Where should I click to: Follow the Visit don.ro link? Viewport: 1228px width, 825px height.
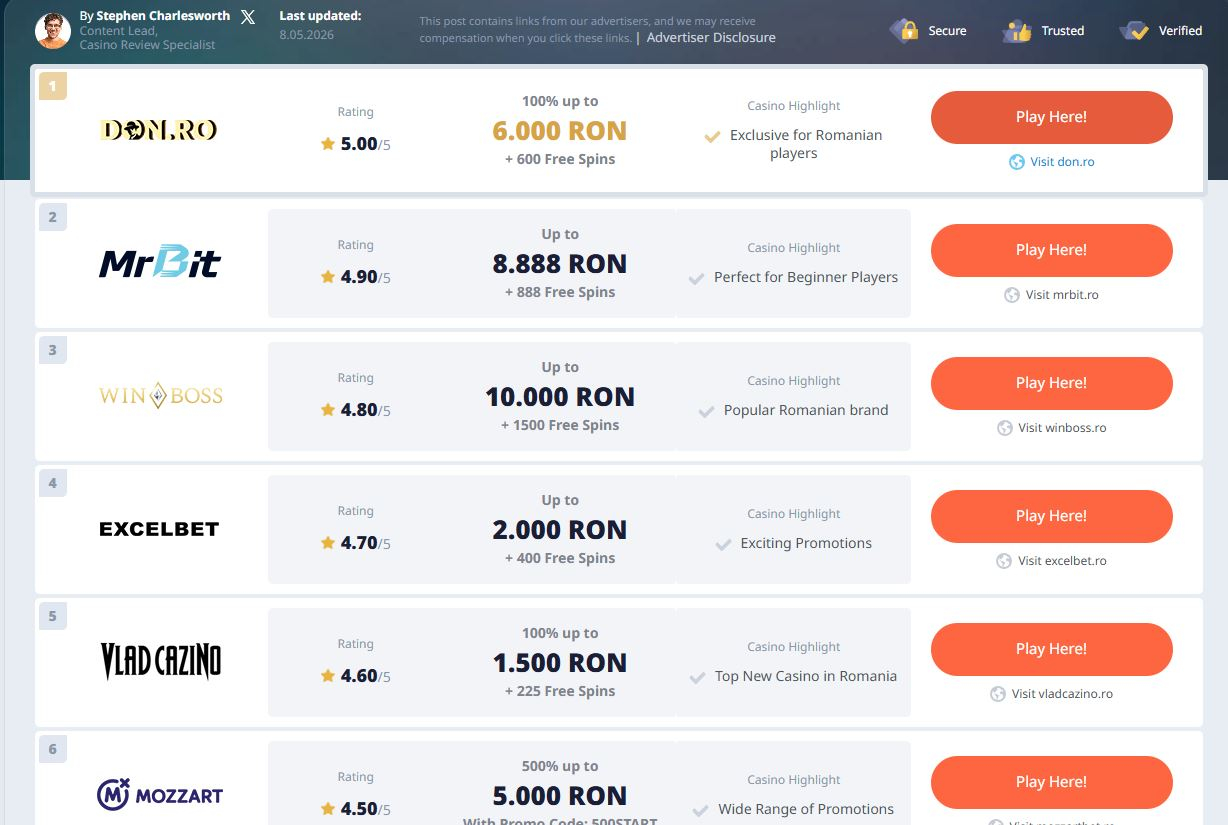click(1062, 162)
